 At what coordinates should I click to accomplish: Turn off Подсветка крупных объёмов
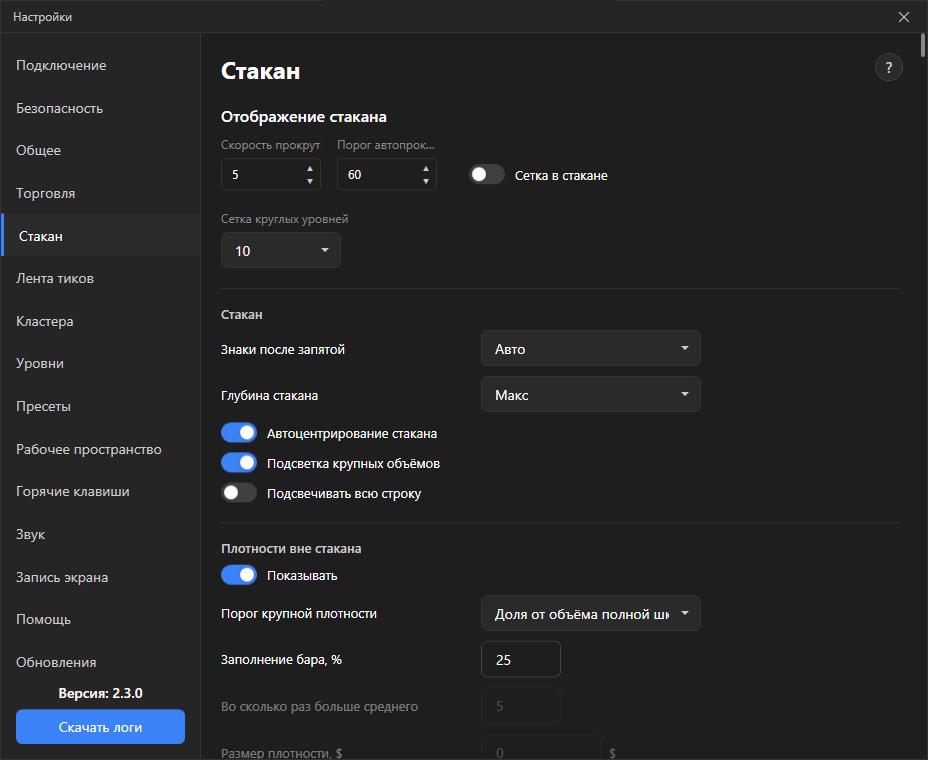(x=239, y=463)
